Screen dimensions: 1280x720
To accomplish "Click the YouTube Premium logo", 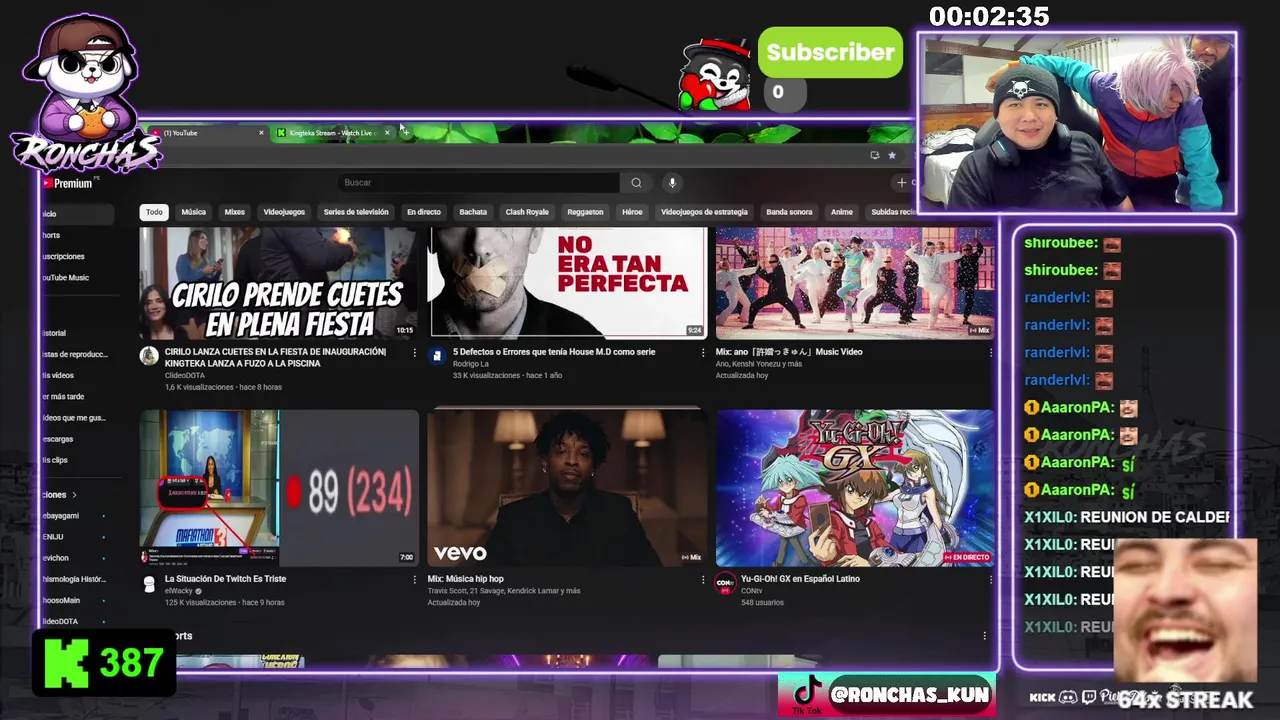I will [x=68, y=183].
